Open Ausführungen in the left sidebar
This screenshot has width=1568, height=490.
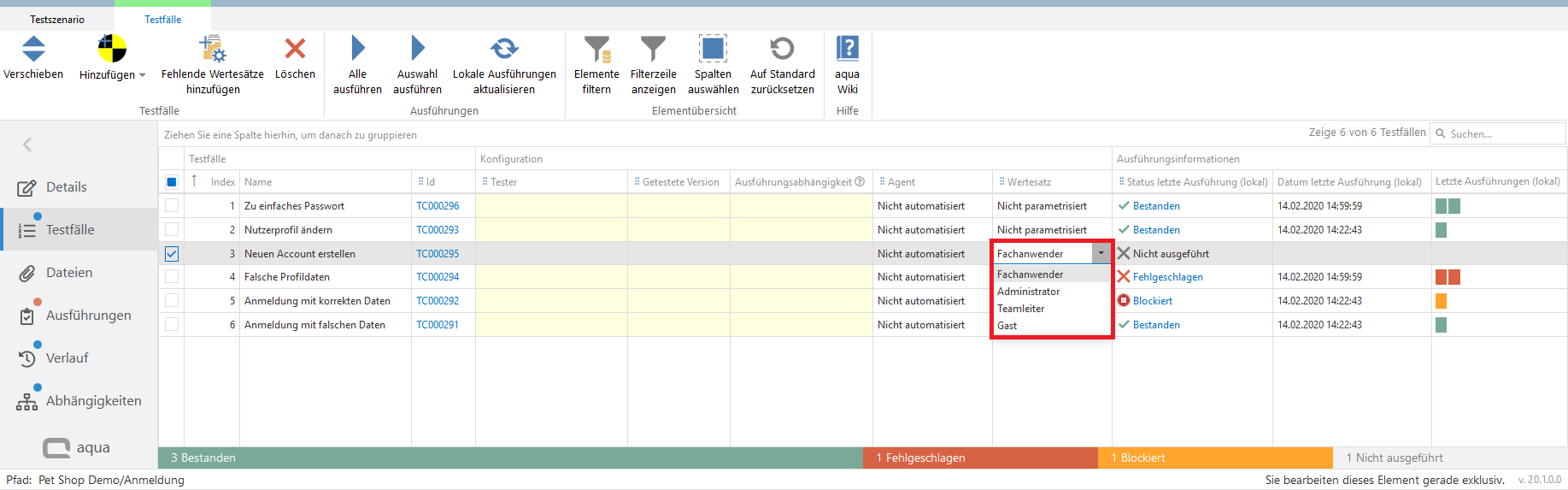click(88, 316)
